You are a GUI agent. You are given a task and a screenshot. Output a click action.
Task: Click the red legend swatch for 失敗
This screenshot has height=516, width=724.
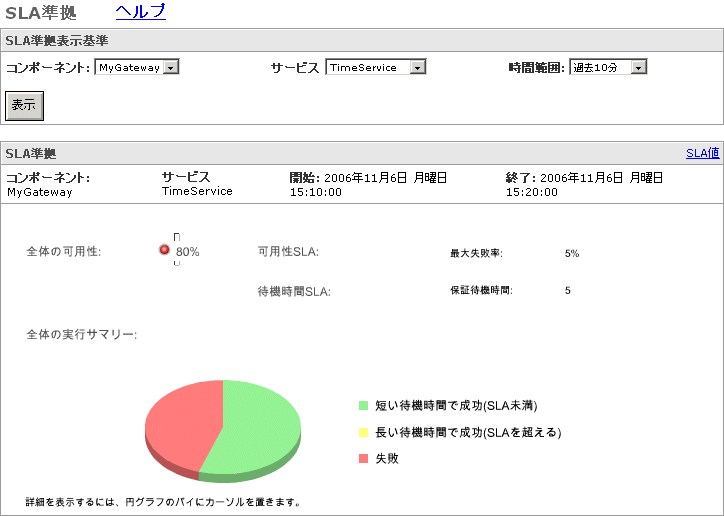363,458
